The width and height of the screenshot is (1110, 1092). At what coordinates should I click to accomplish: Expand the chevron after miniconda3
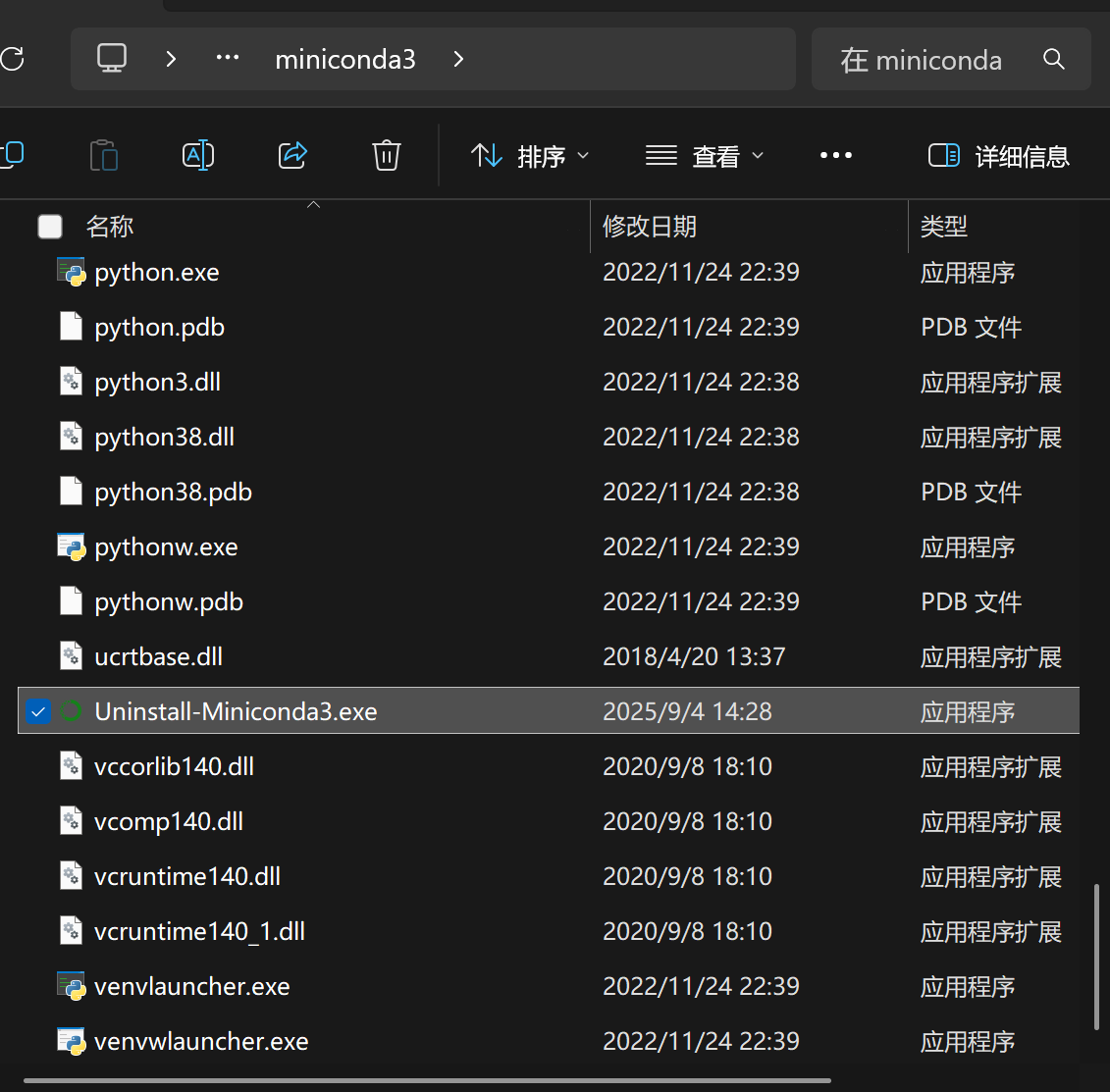458,59
